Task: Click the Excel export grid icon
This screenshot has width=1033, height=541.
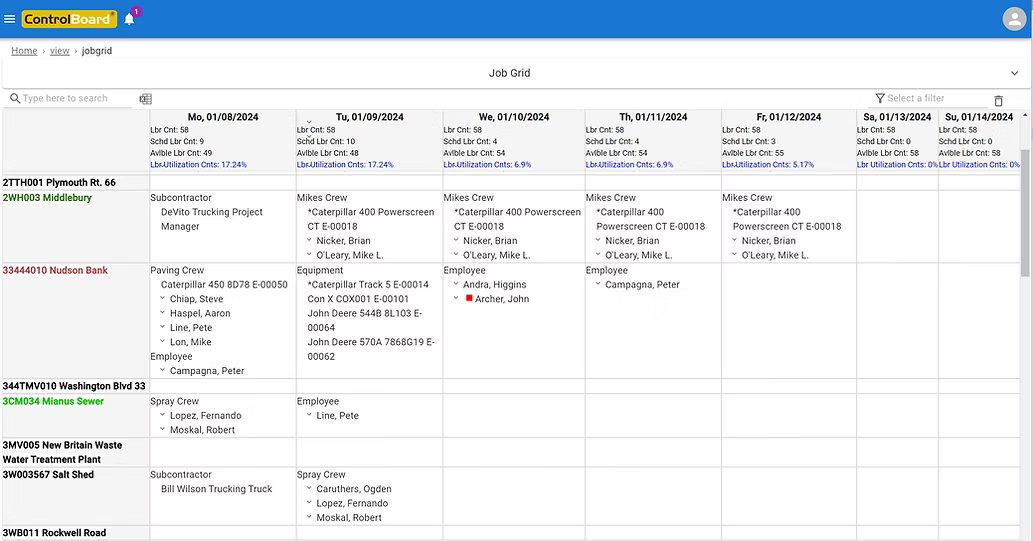Action: [x=146, y=99]
